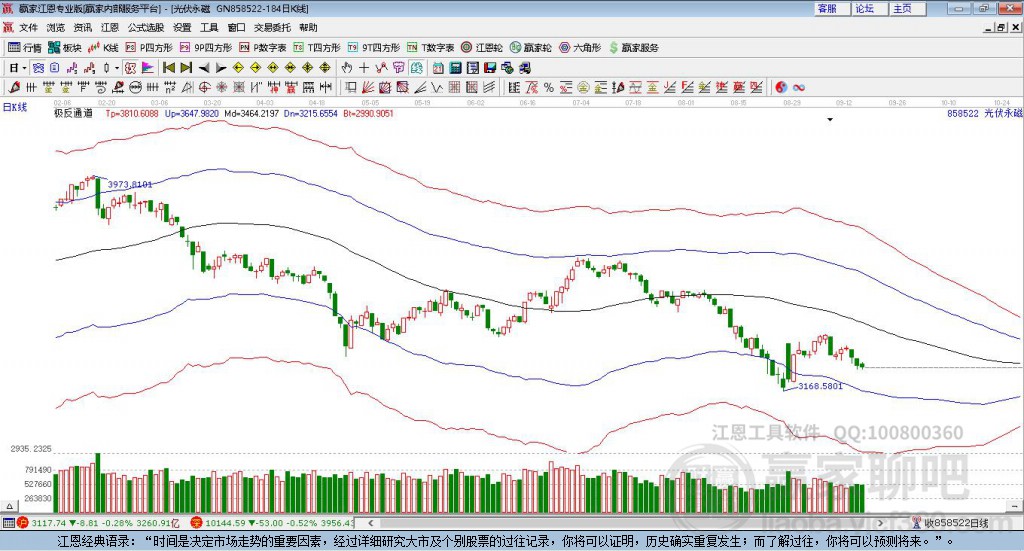Click the 858522 光伏永磁 stock label

(x=984, y=113)
